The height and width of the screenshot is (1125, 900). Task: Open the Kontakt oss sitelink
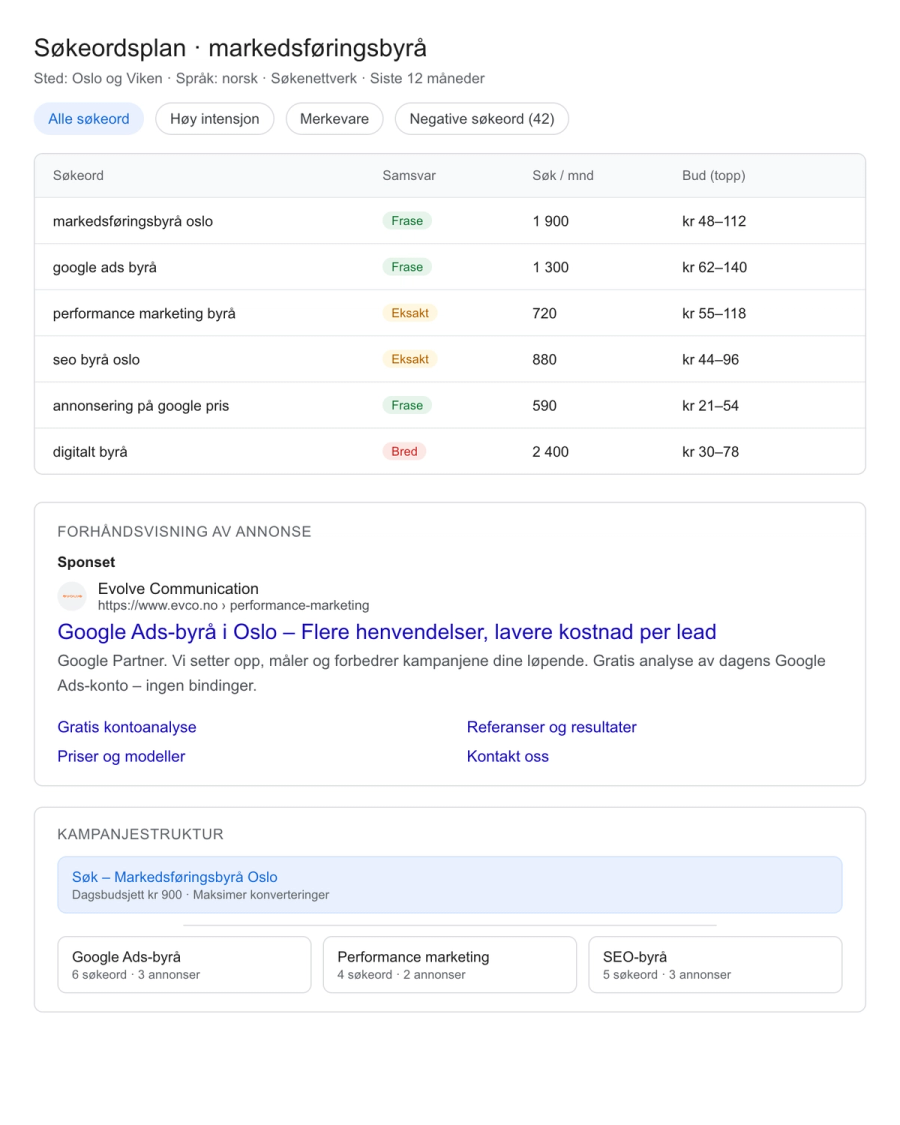click(507, 757)
